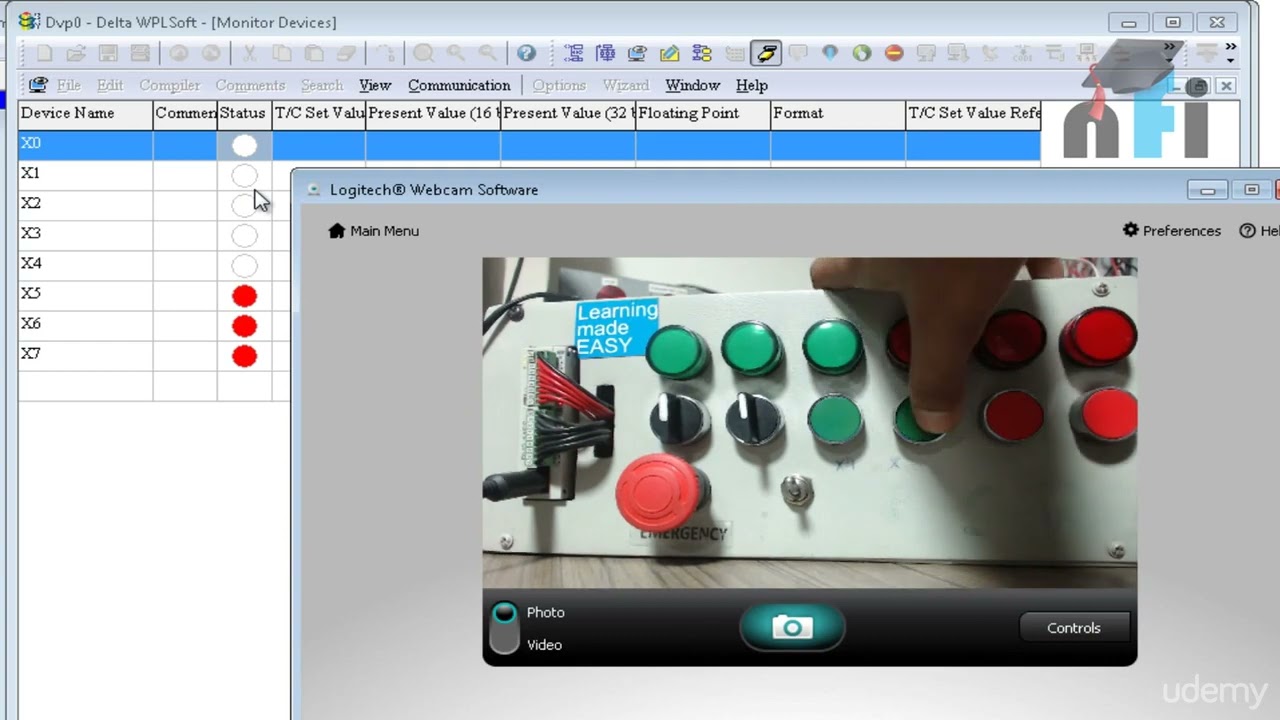The width and height of the screenshot is (1280, 720).
Task: Click the yellow pencil edit toolbar icon
Action: [x=669, y=53]
